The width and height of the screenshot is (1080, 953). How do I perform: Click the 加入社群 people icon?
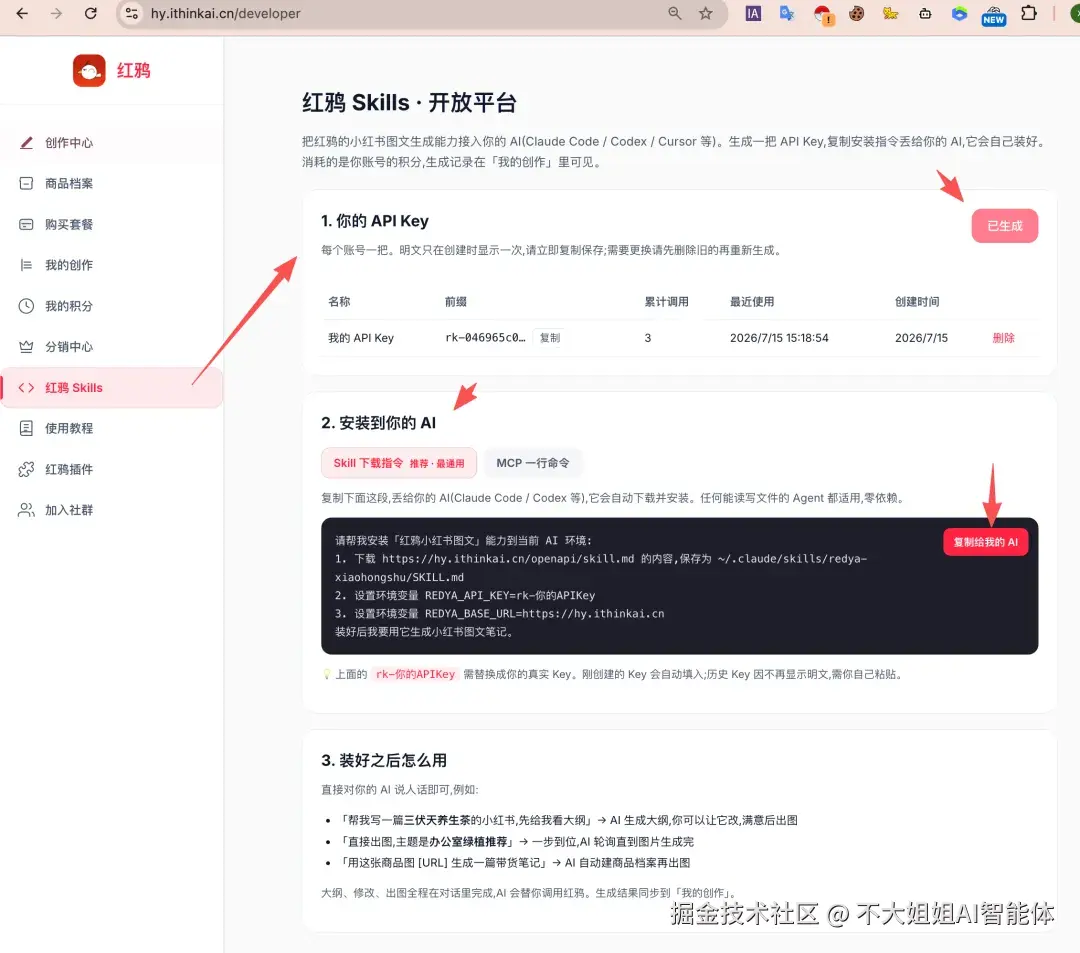26,510
